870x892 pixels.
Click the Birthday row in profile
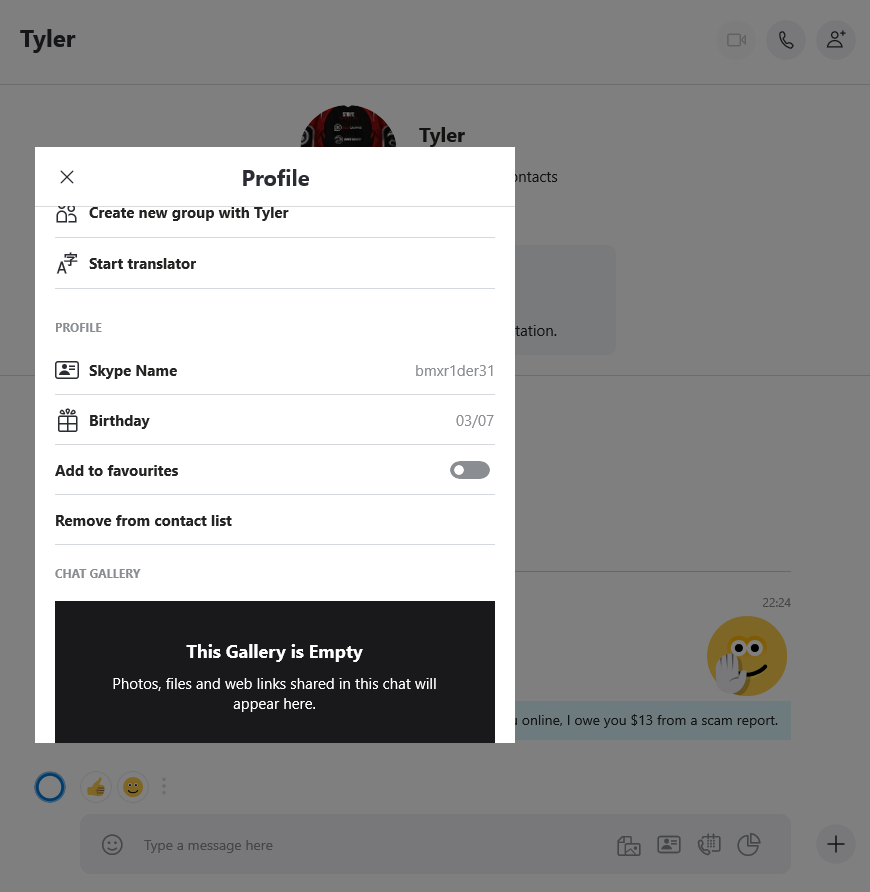(x=275, y=420)
